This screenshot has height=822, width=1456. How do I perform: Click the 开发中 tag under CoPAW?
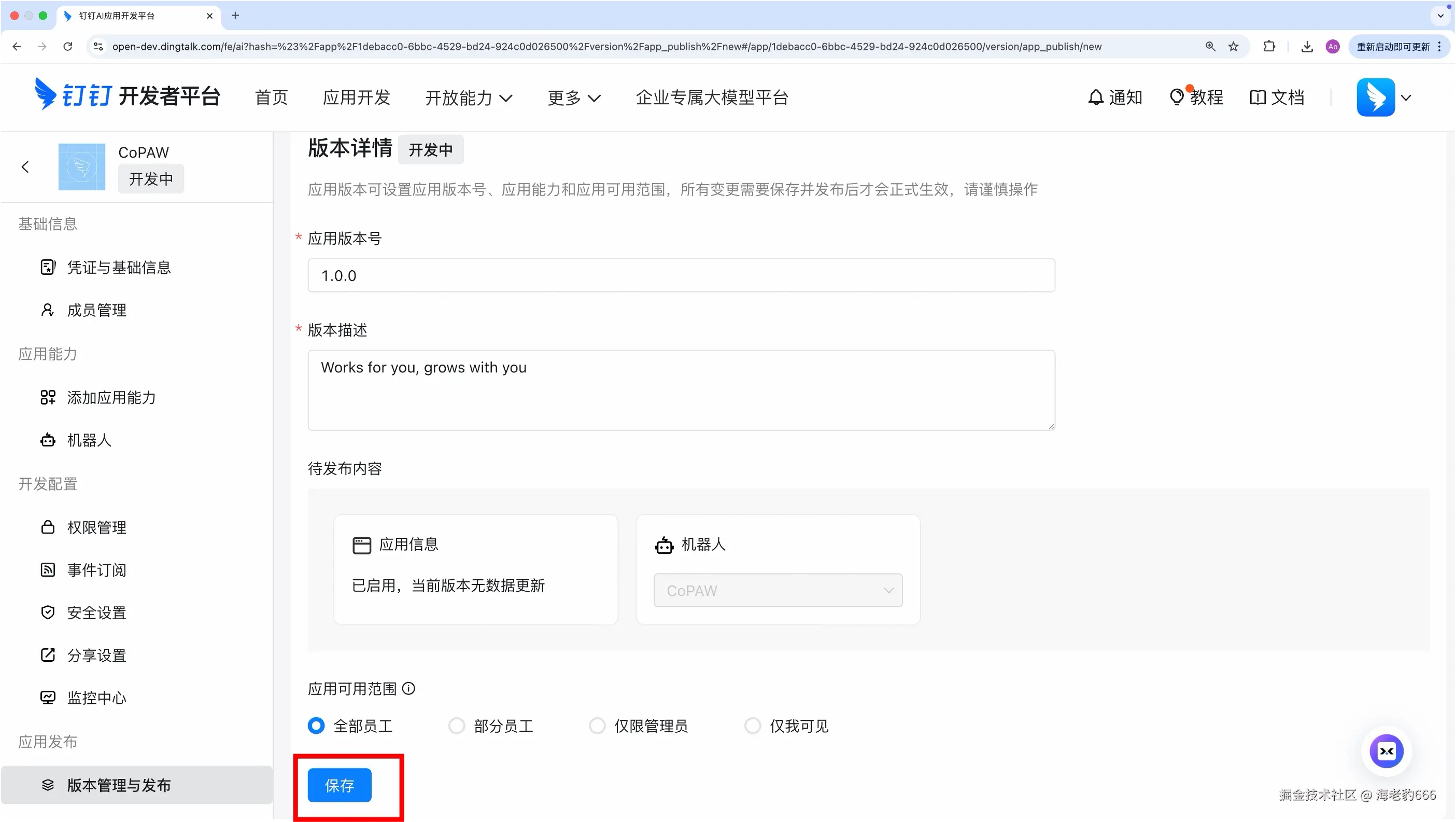(x=151, y=178)
